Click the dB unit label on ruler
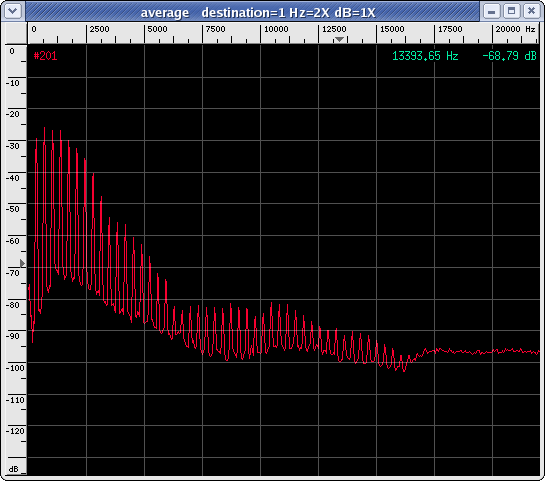This screenshot has width=545, height=481. [x=13, y=469]
